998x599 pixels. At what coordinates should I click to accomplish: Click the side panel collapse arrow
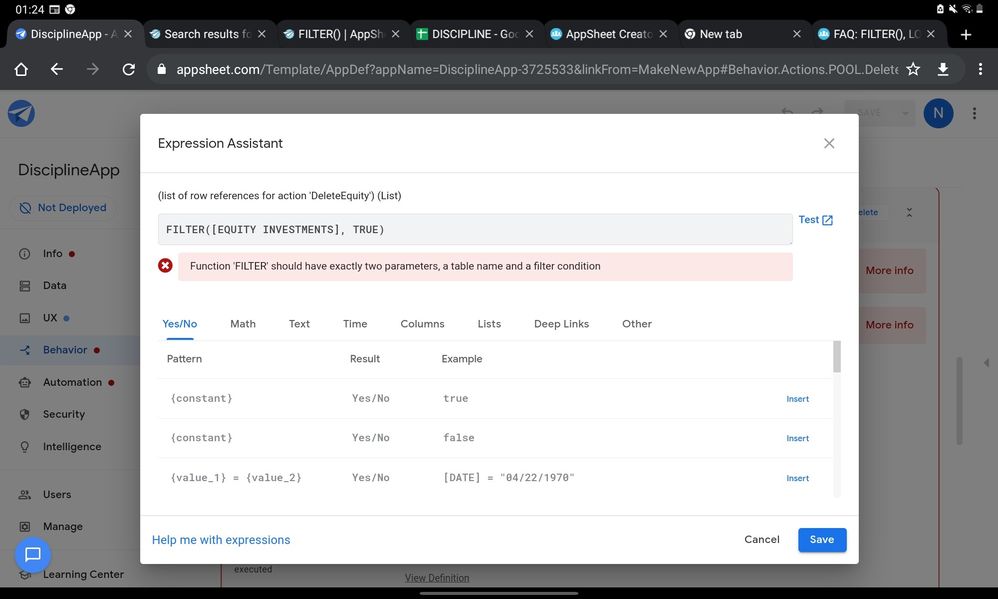coord(986,362)
